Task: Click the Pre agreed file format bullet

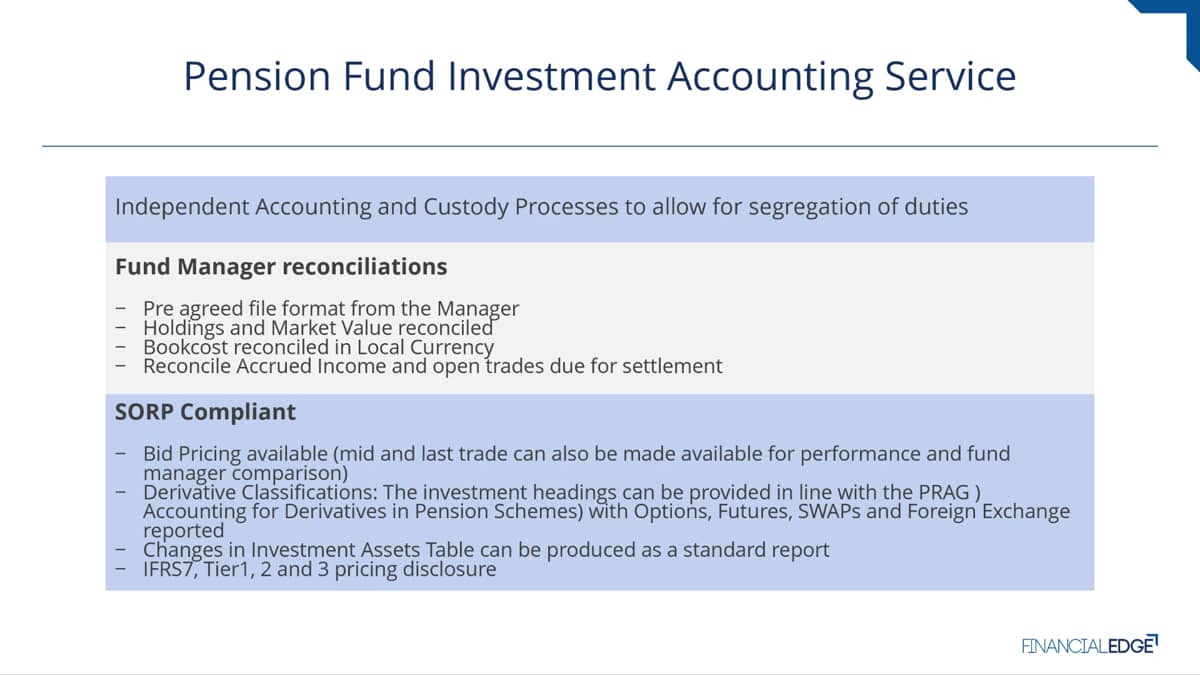Action: click(331, 309)
